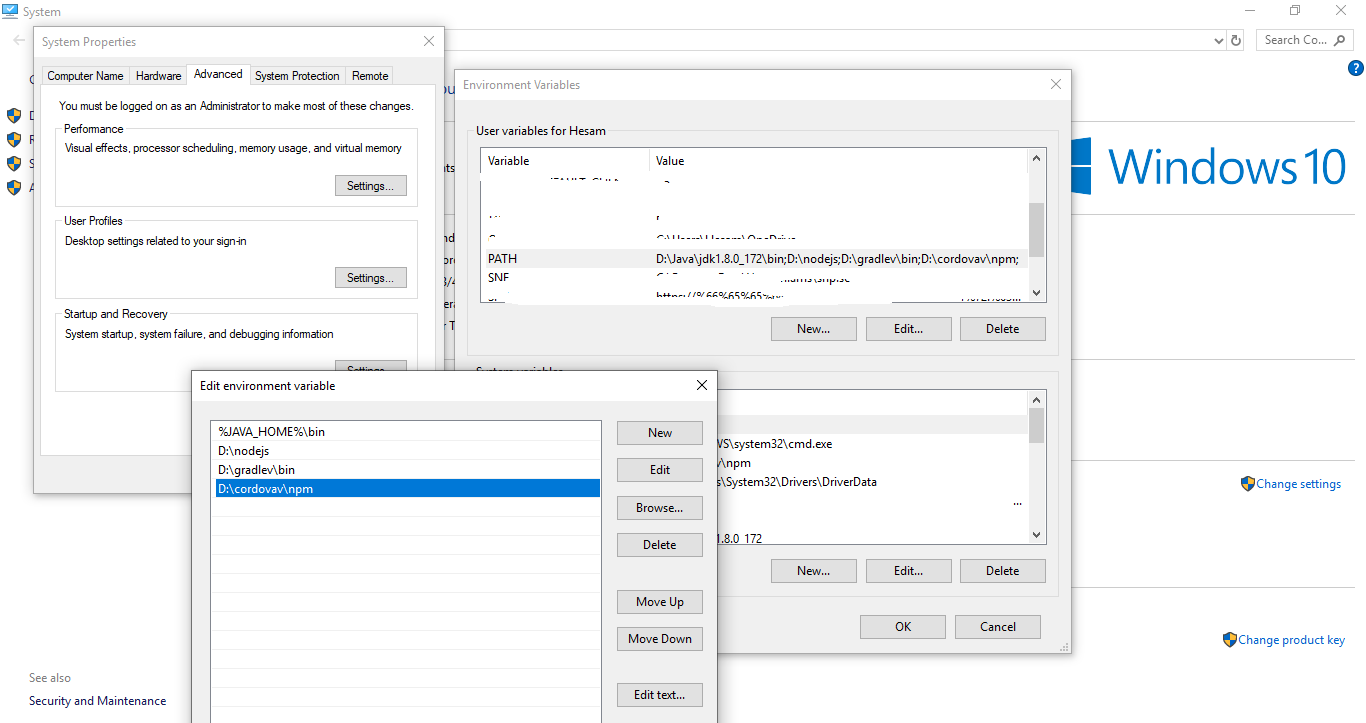1366x723 pixels.
Task: Click the Variable column header
Action: [x=566, y=161]
